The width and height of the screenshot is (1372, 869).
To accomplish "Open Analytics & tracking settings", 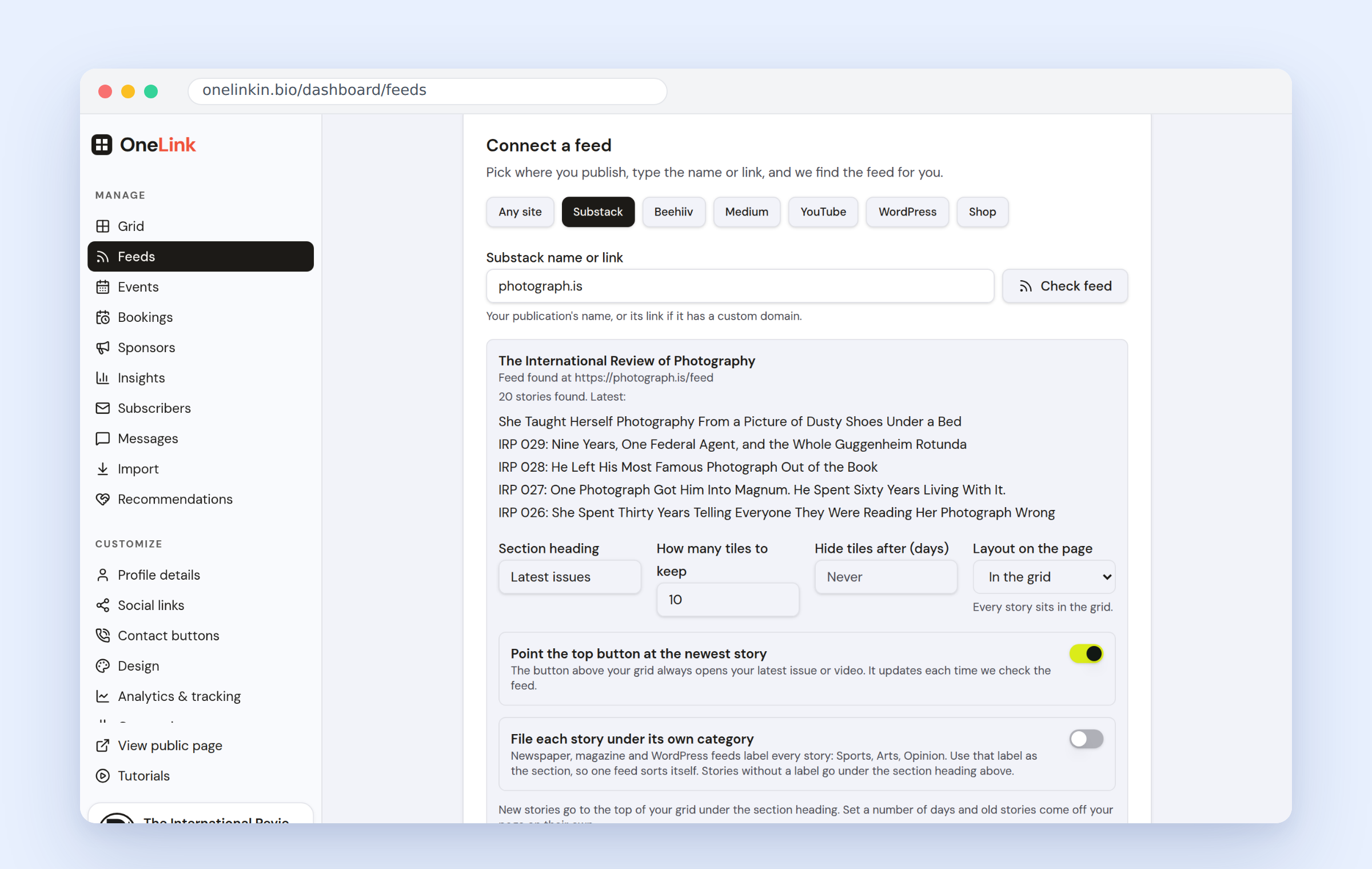I will coord(201,696).
